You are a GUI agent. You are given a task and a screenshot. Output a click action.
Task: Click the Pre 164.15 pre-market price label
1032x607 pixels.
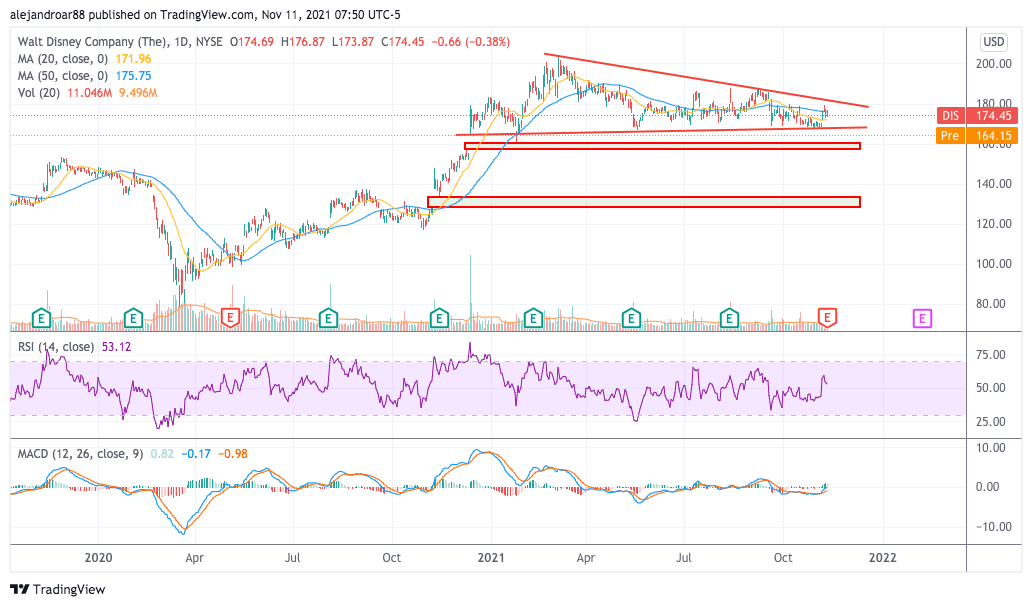coord(977,136)
